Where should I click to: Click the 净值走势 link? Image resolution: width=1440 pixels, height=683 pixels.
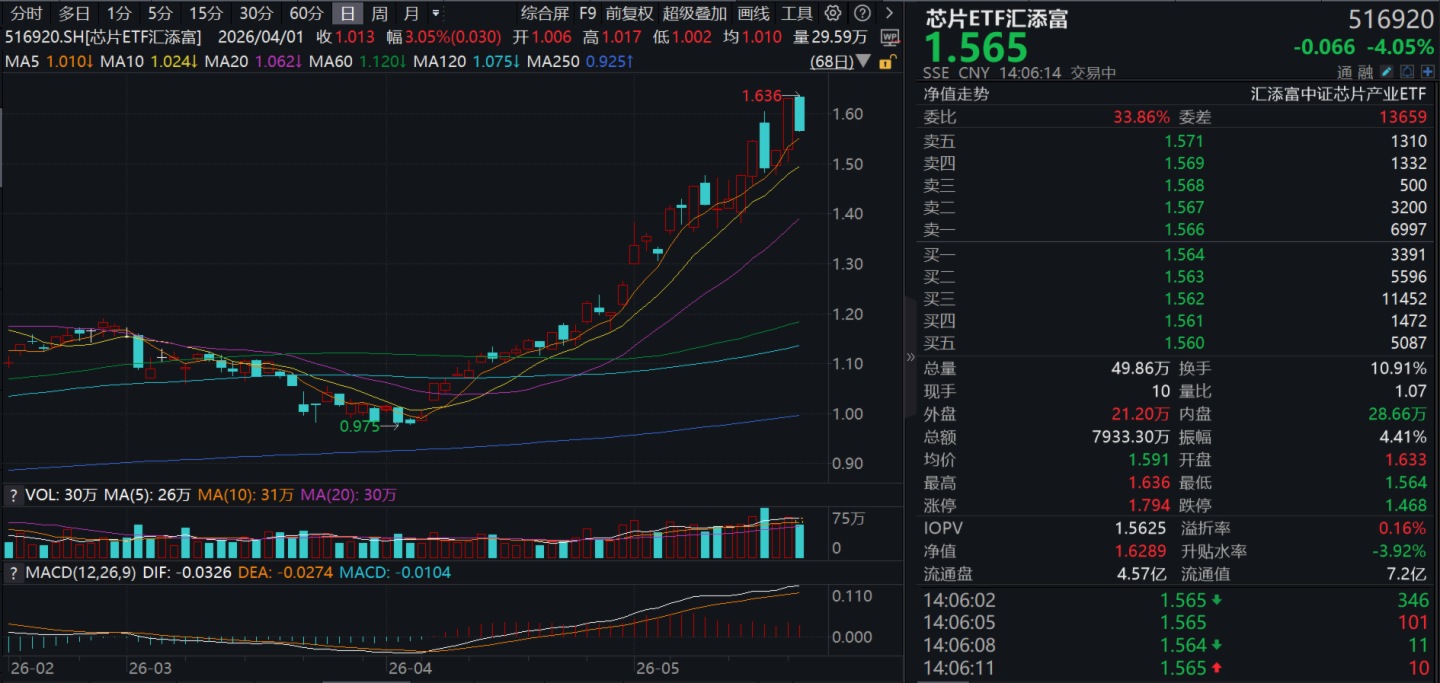956,94
